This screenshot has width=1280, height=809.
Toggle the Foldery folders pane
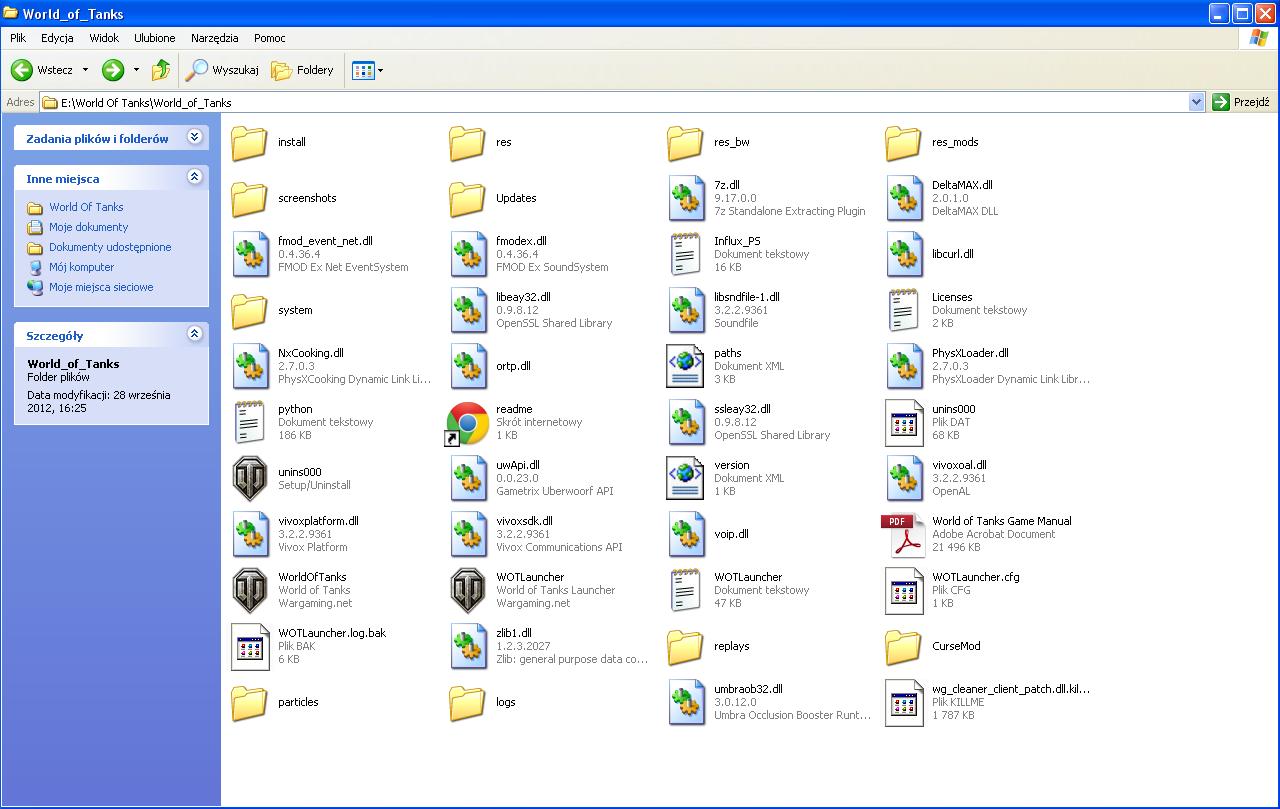[303, 70]
